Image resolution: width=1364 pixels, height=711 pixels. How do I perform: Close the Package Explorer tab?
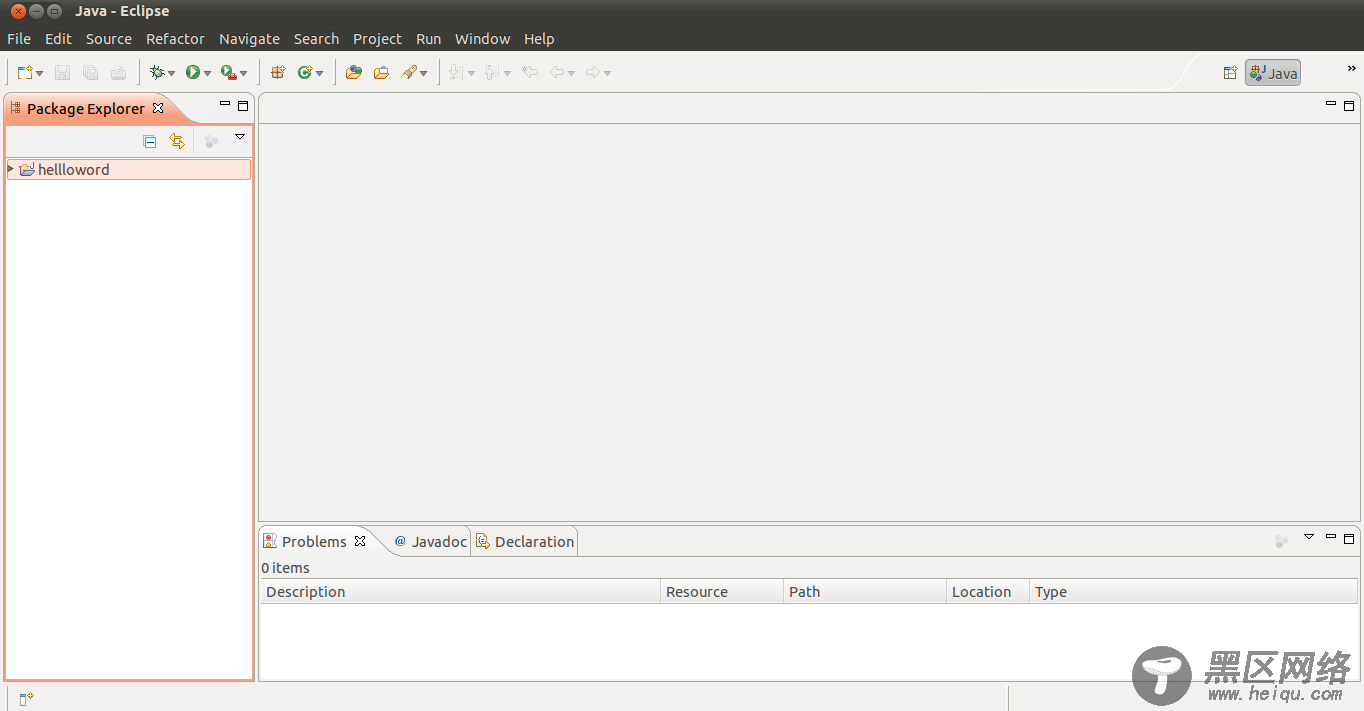[x=158, y=108]
